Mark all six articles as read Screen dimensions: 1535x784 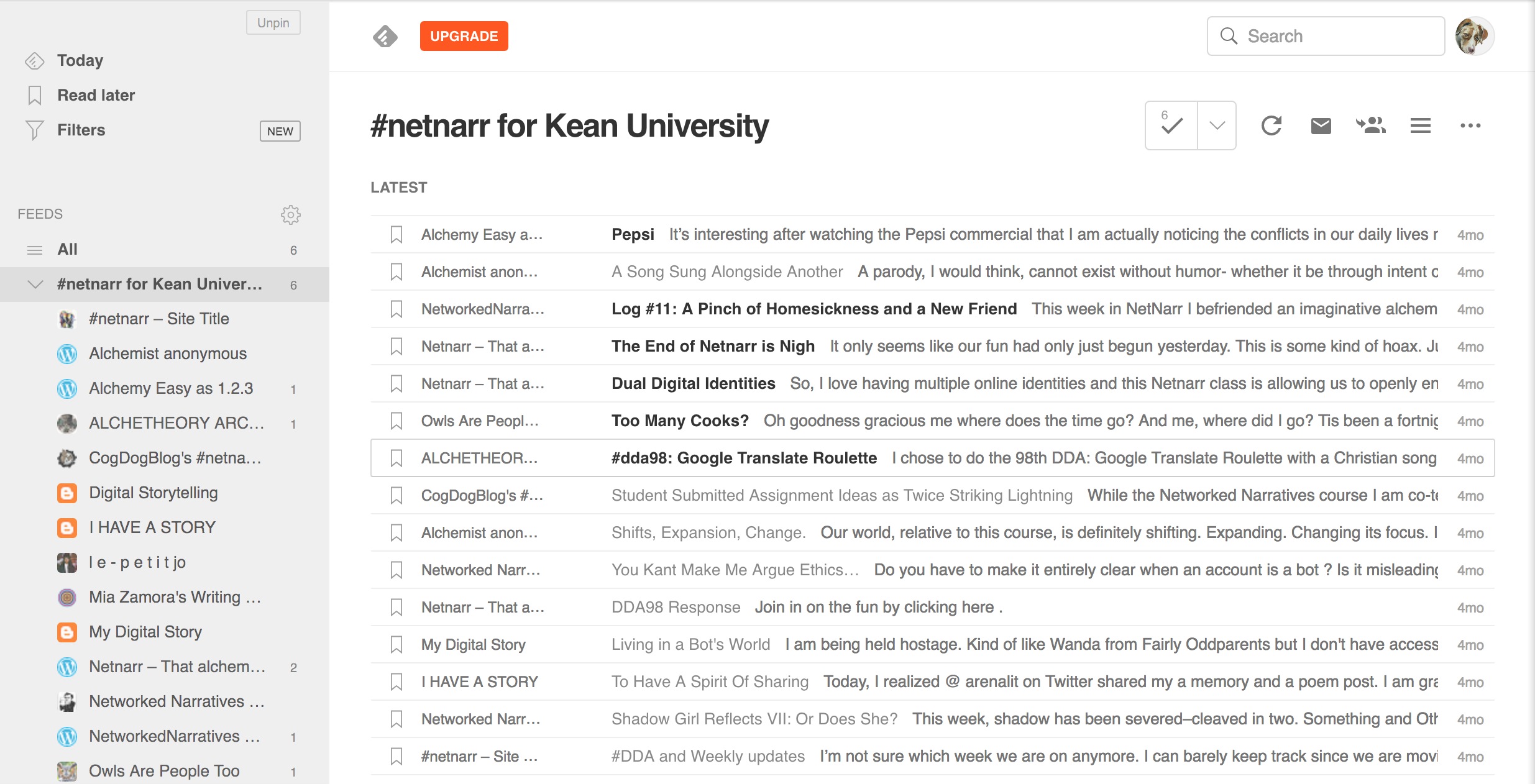(1171, 125)
